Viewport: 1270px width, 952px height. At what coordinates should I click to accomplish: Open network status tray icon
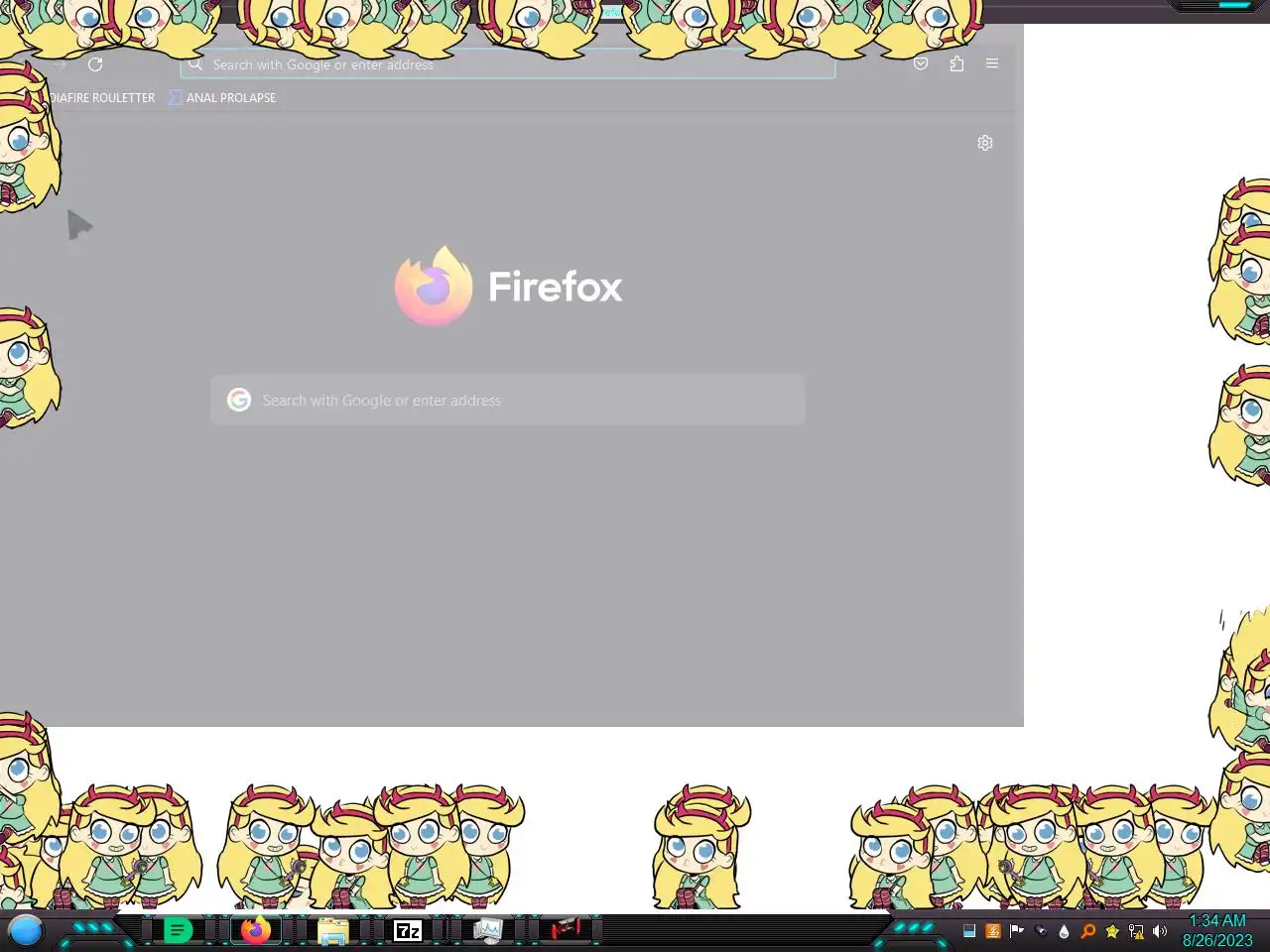click(x=1136, y=931)
